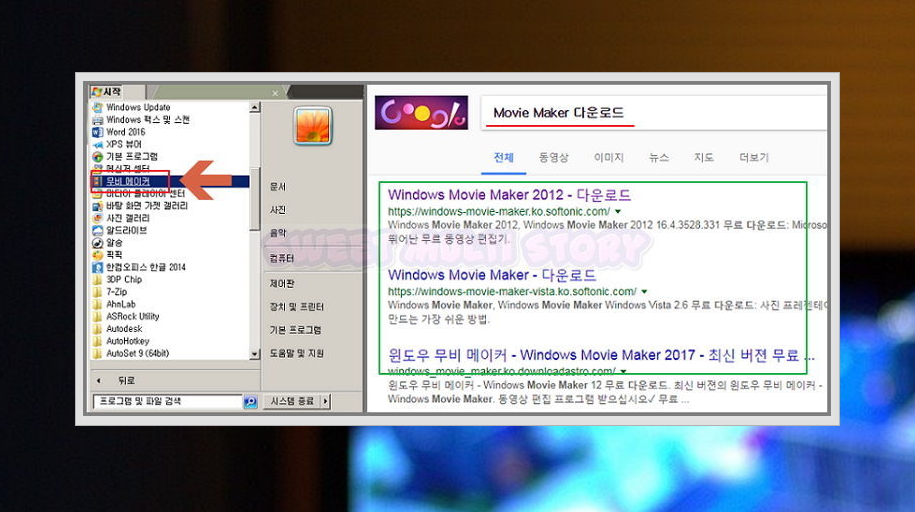Launch Windows 팩스 및 스캔

pos(141,120)
